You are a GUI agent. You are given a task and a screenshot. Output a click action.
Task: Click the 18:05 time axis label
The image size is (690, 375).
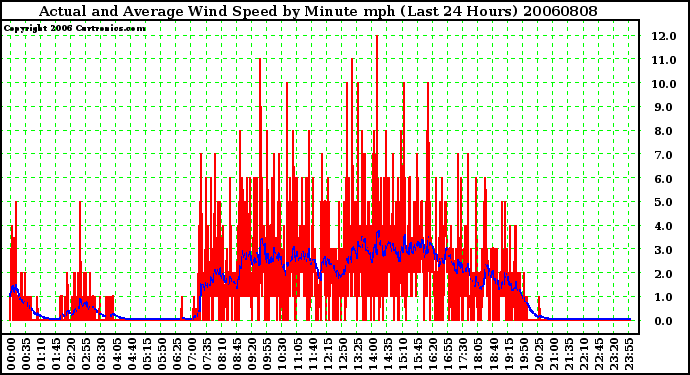(478, 354)
